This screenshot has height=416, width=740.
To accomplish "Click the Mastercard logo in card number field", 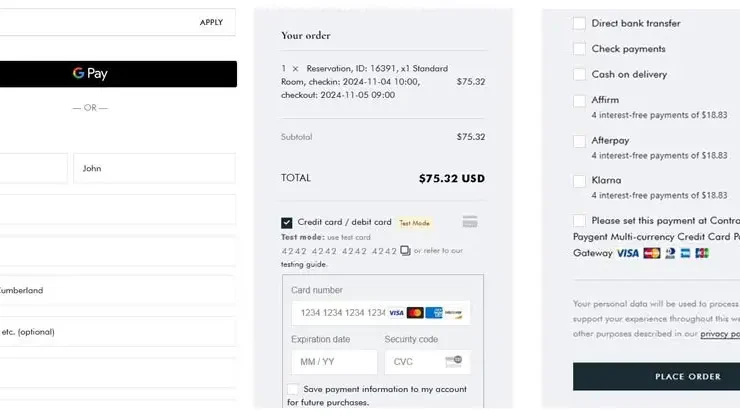I will (x=415, y=313).
